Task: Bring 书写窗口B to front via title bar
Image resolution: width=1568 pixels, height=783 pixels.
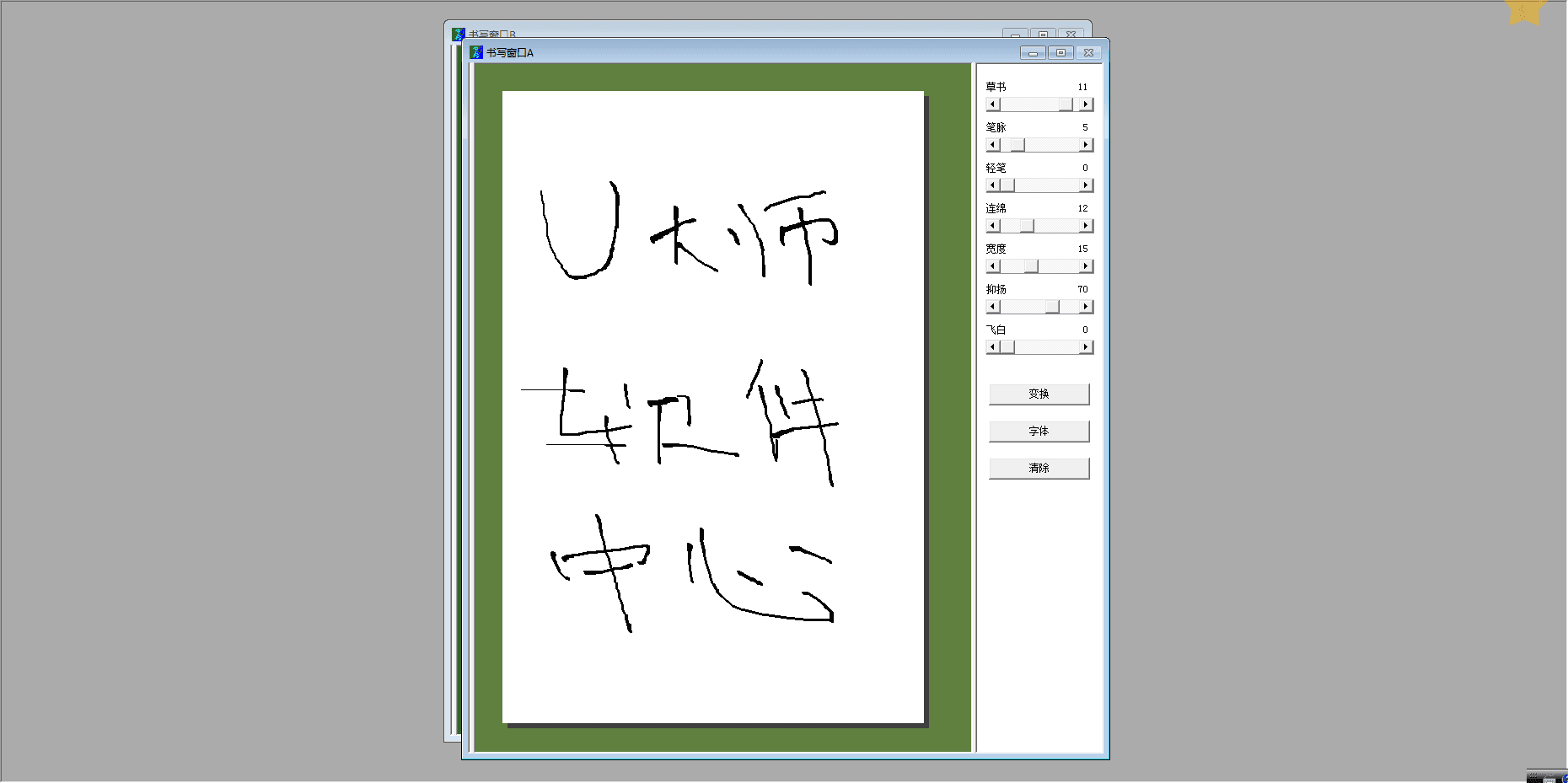Action: (x=717, y=30)
